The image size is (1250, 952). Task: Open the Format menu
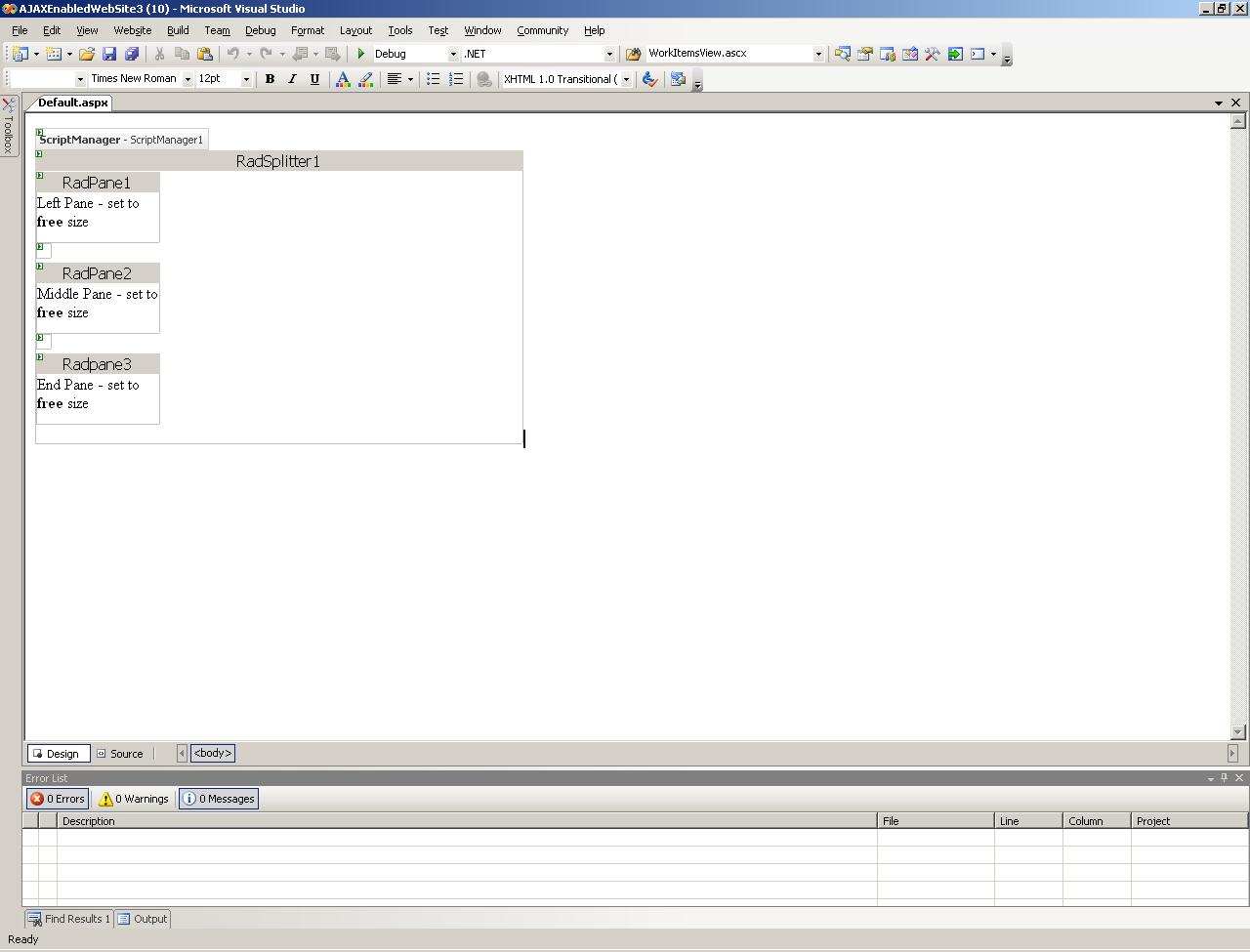[308, 30]
